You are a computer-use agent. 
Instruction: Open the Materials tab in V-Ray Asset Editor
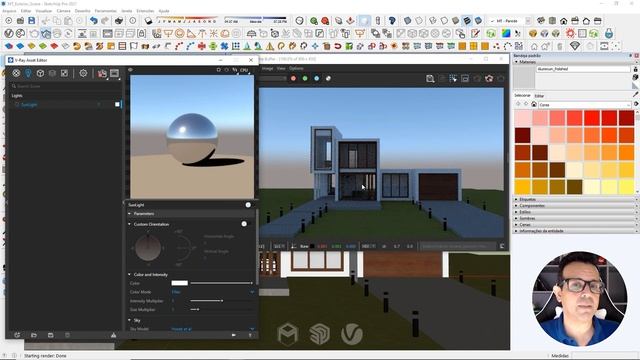pyautogui.click(x=16, y=73)
